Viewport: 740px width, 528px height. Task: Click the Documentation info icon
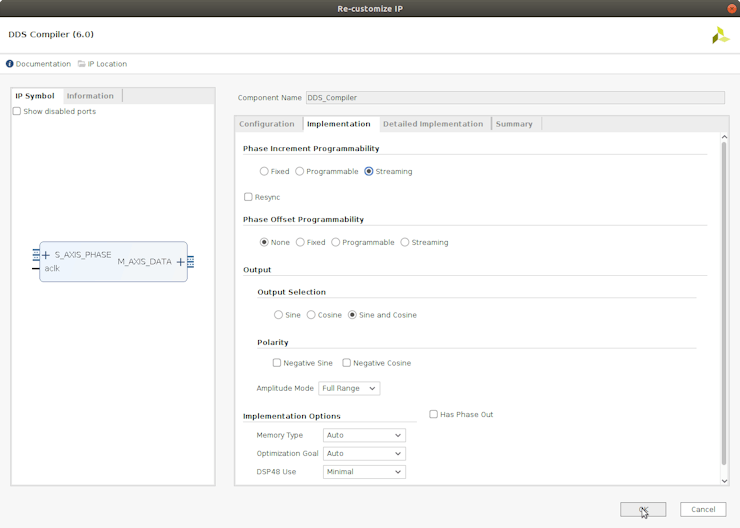tap(9, 64)
